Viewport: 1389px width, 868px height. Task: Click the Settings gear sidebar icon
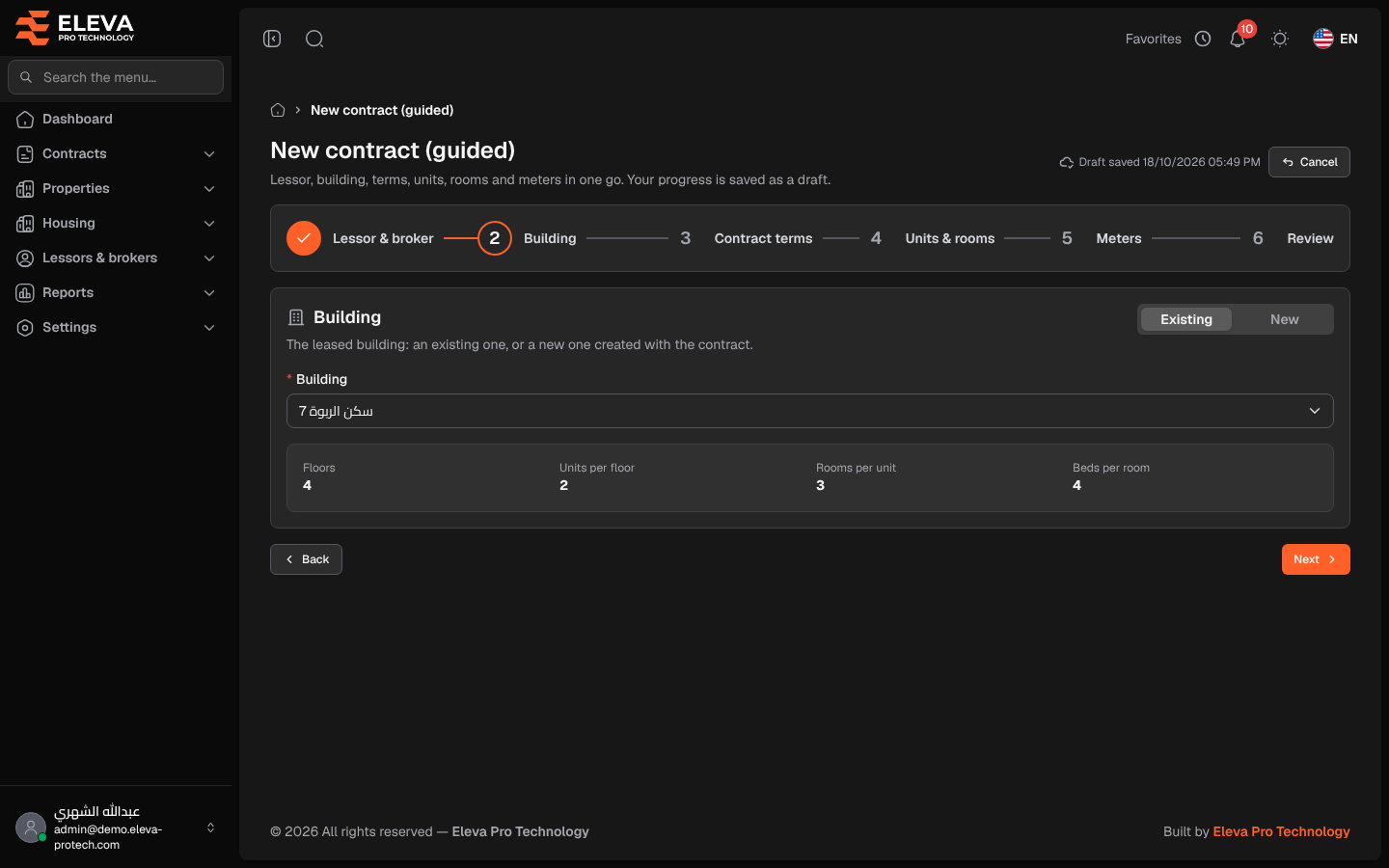coord(25,328)
